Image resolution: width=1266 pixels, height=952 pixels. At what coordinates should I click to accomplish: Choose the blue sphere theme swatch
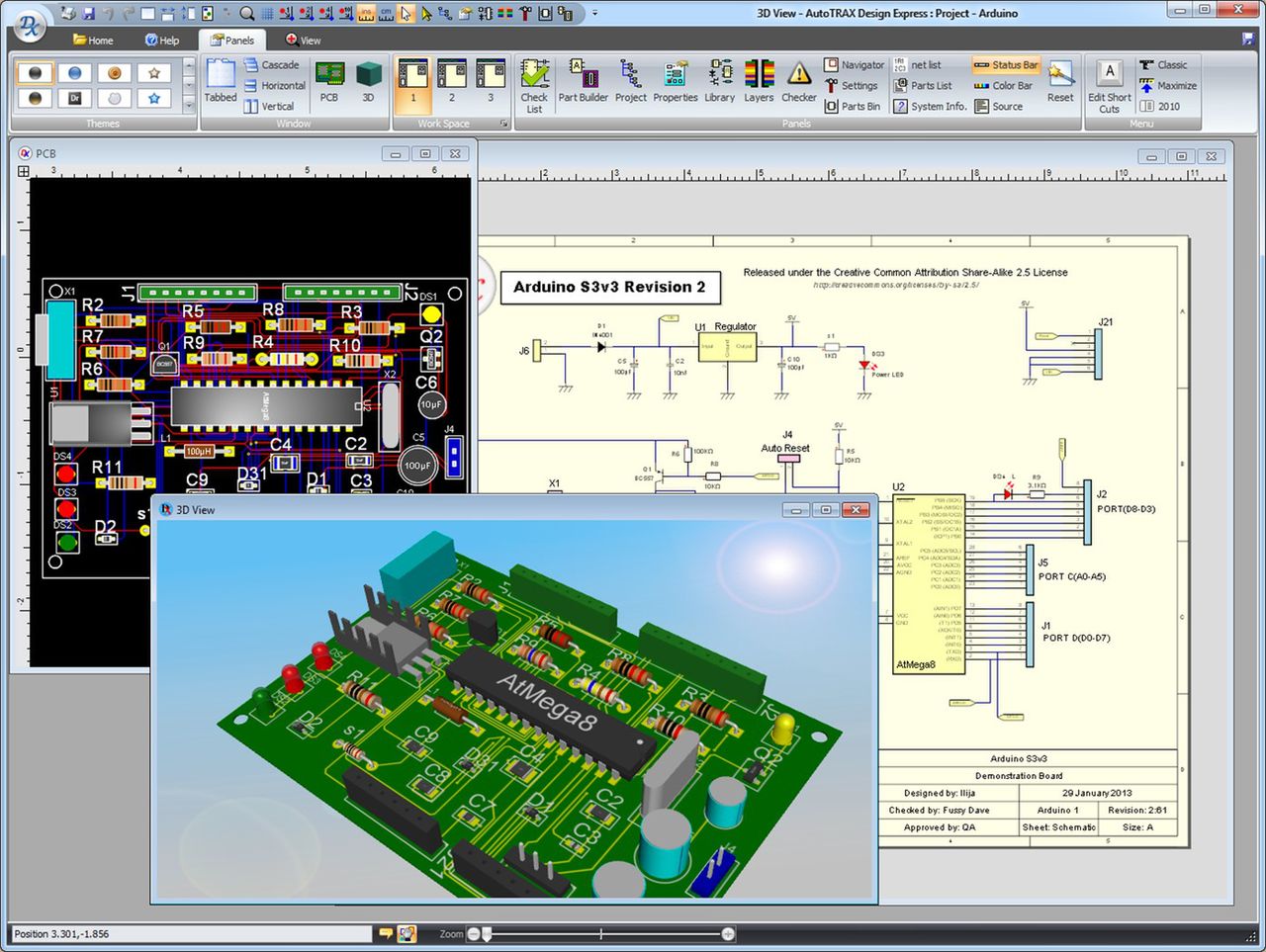[74, 73]
